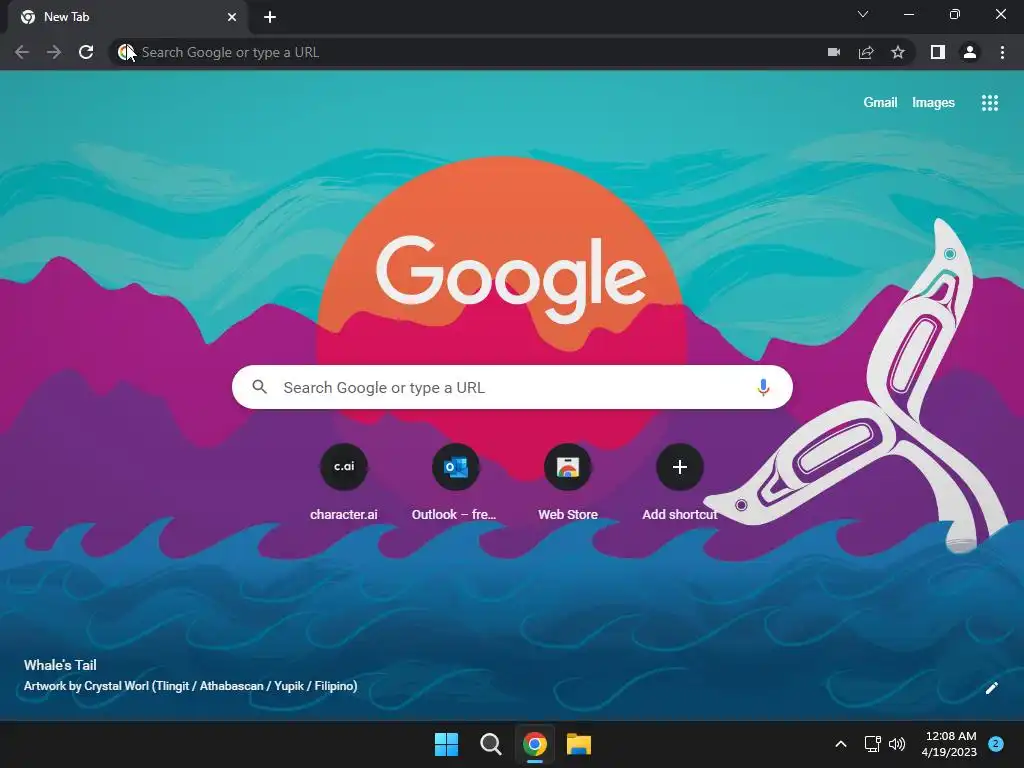This screenshot has height=768, width=1024.
Task: Open the Google apps grid
Action: [989, 103]
